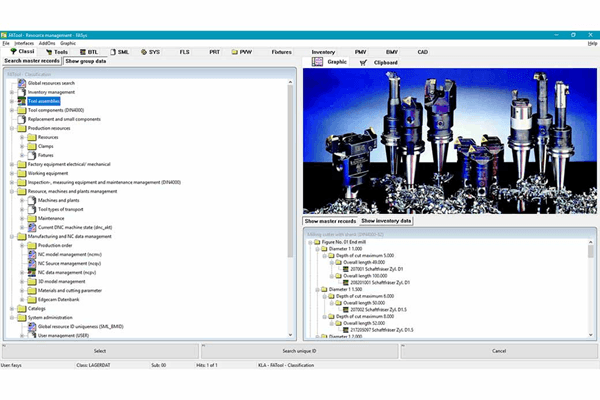
Task: Select Depth of cut maximum 5.000 folder
Action: tap(365, 256)
